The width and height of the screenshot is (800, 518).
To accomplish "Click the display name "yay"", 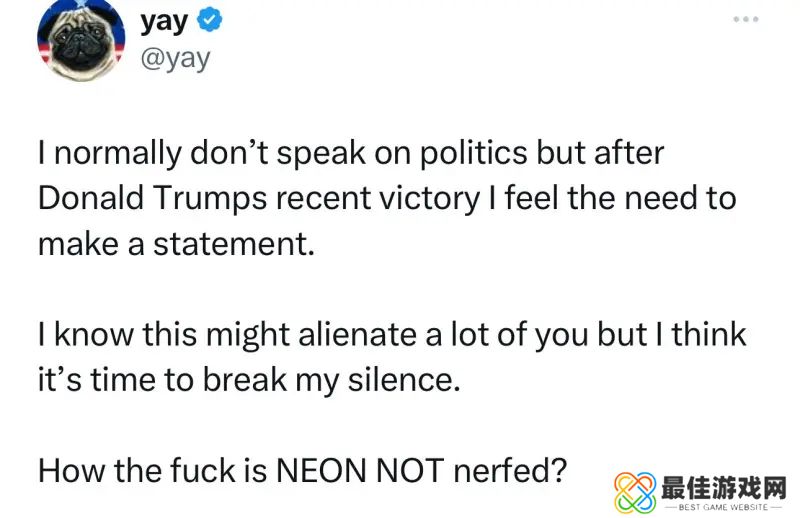I will 164,20.
